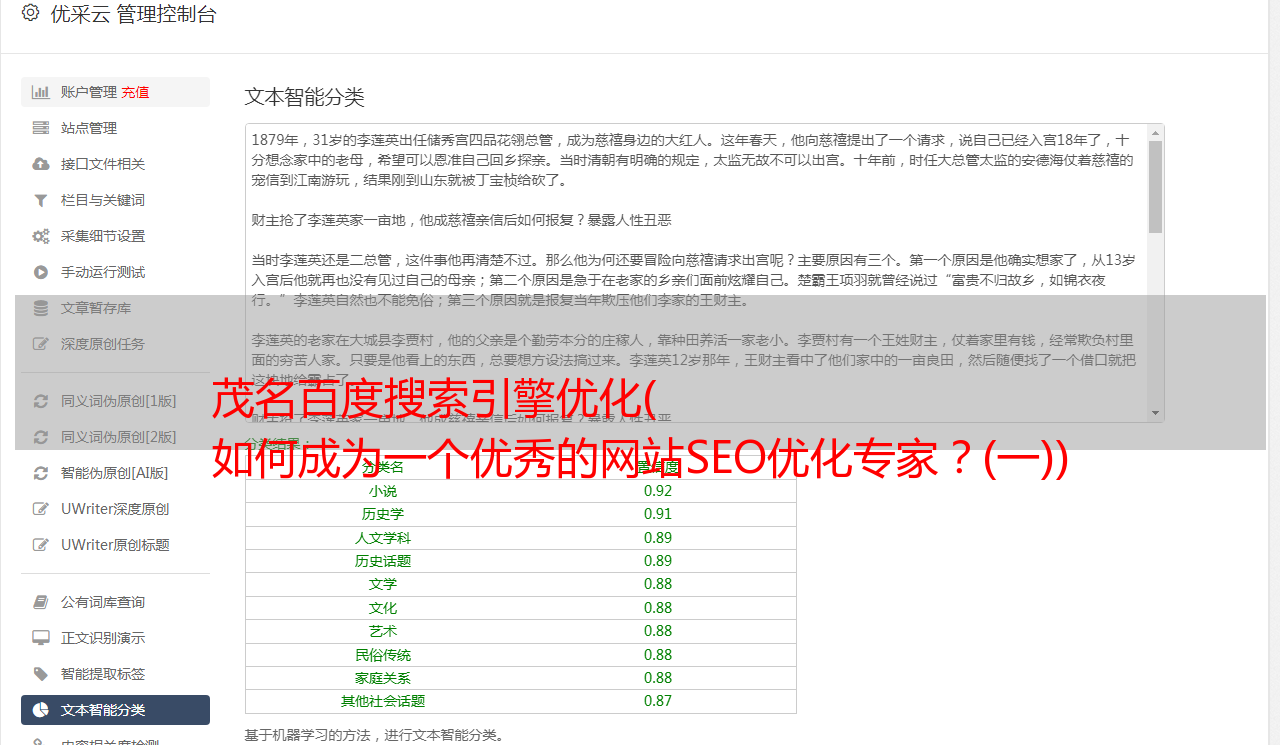Click the edit icon for UWriter深度原创
Viewport: 1280px width, 745px height.
click(41, 509)
